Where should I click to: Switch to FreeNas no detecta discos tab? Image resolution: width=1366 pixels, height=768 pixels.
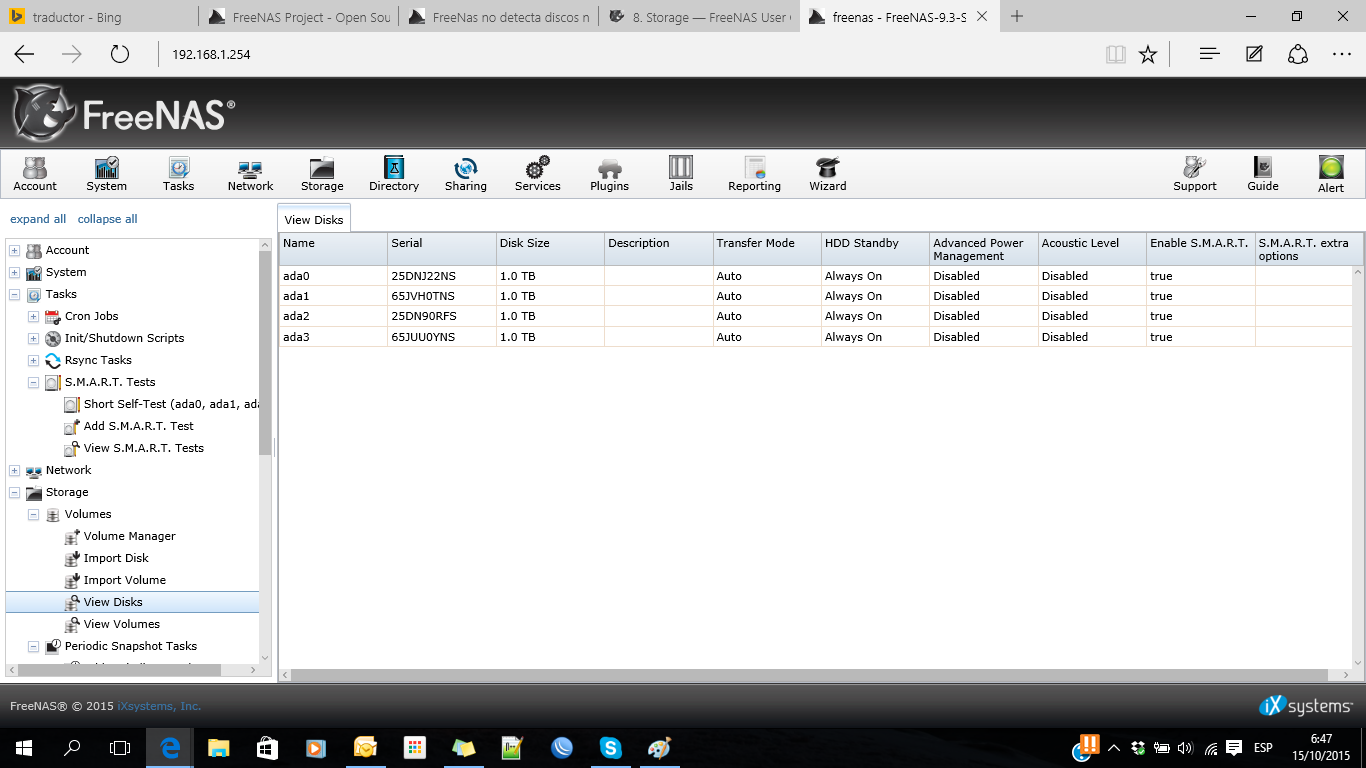pyautogui.click(x=499, y=17)
